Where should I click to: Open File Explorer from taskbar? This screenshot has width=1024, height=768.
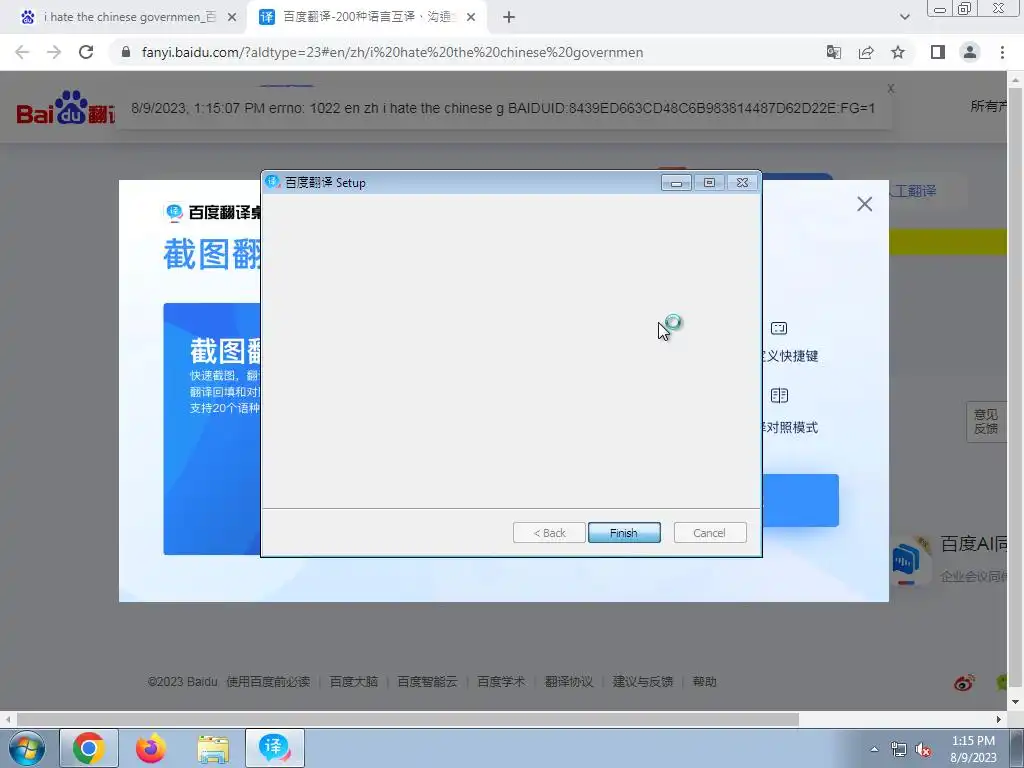pyautogui.click(x=213, y=748)
